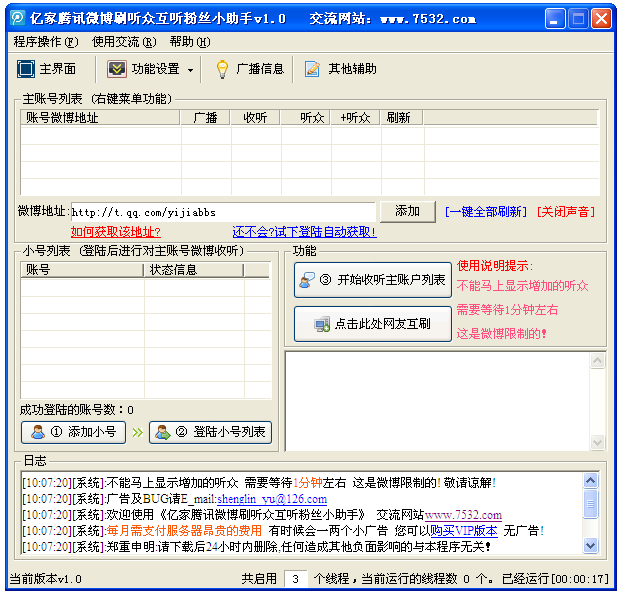Click the 广播 column header
The height and width of the screenshot is (594, 618).
[205, 117]
